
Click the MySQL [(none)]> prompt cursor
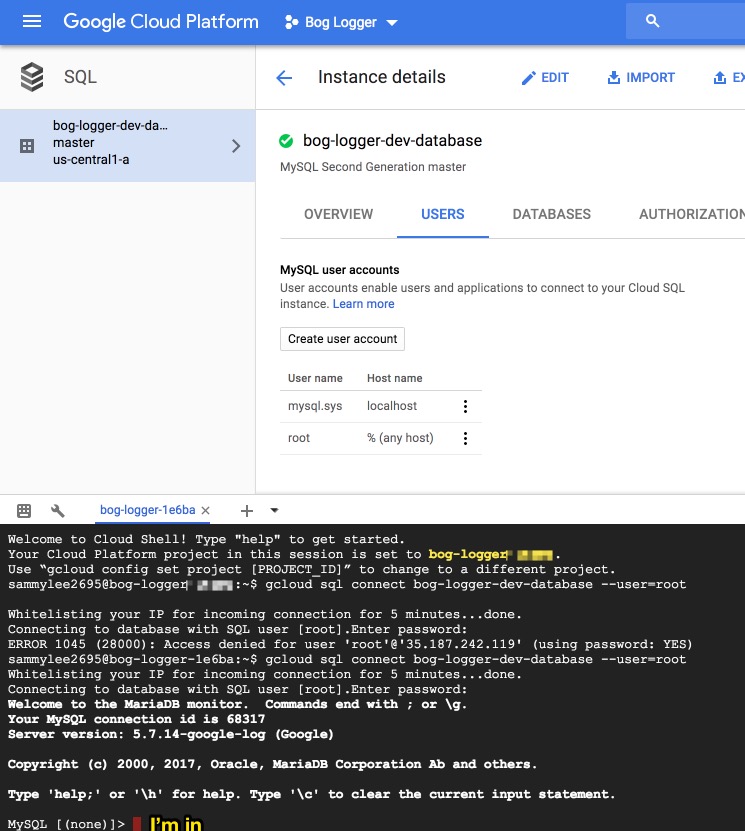[137, 824]
